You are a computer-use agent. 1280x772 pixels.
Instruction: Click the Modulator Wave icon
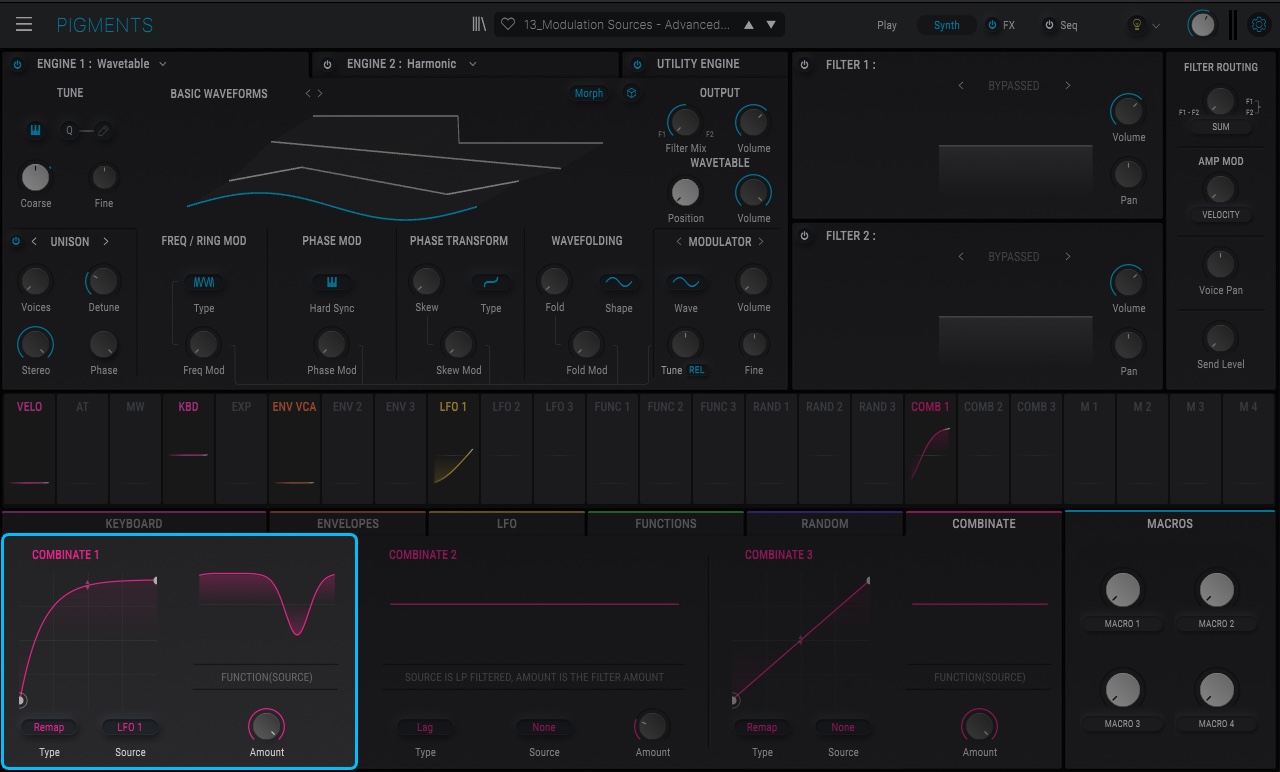686,283
